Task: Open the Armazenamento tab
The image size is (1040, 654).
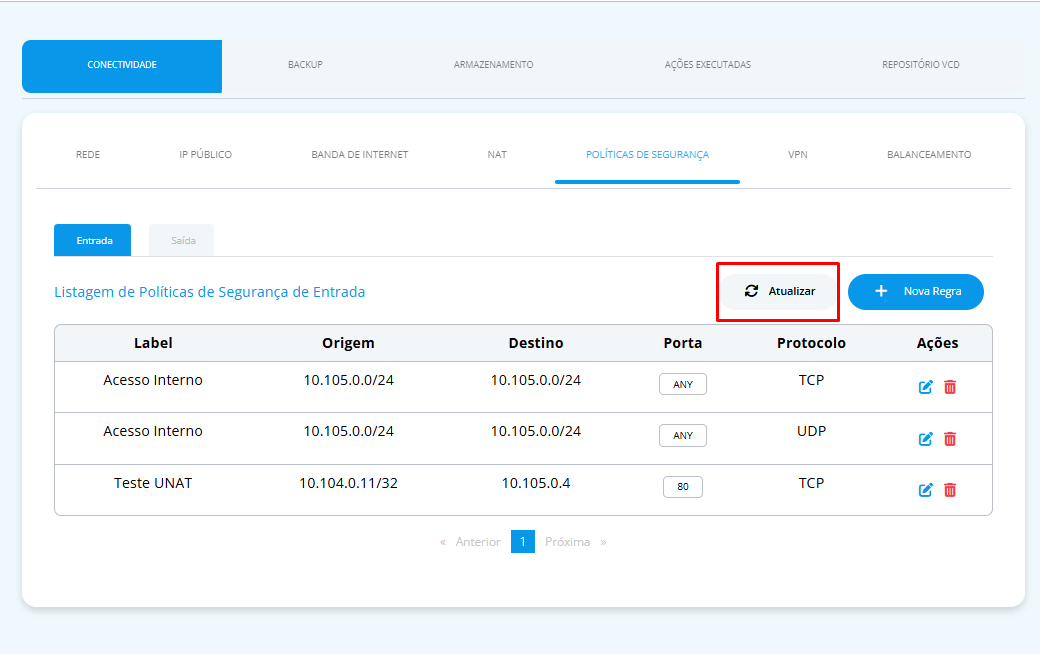Action: point(493,65)
